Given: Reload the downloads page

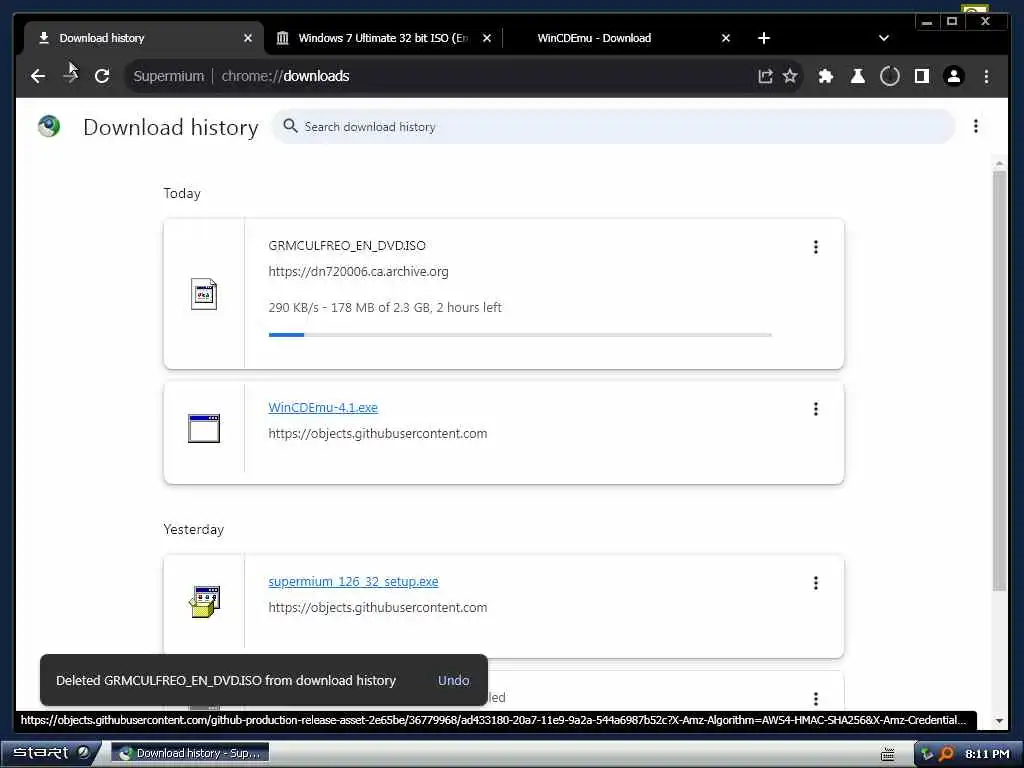Looking at the screenshot, I should pos(102,76).
